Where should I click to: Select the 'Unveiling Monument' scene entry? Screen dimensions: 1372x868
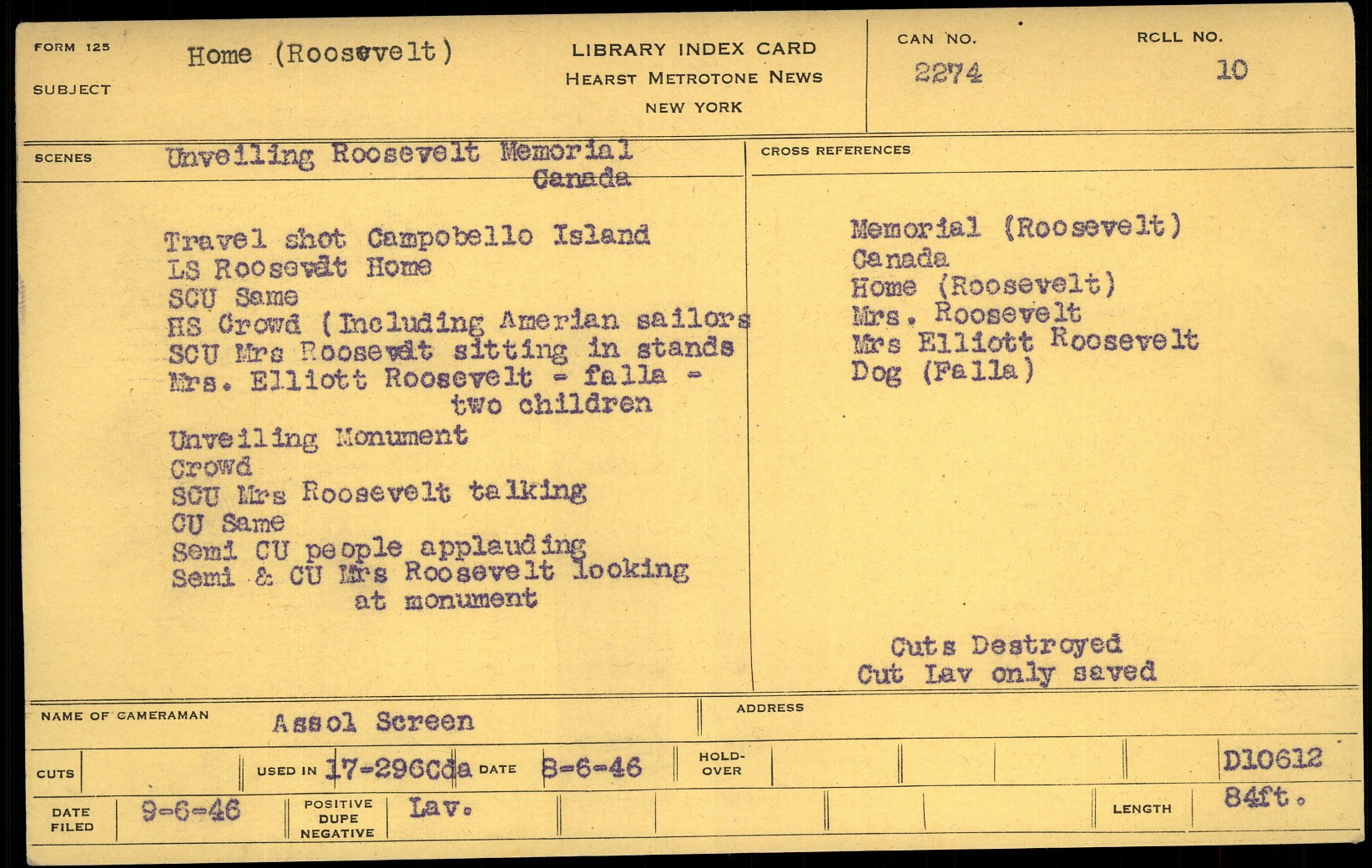point(318,437)
